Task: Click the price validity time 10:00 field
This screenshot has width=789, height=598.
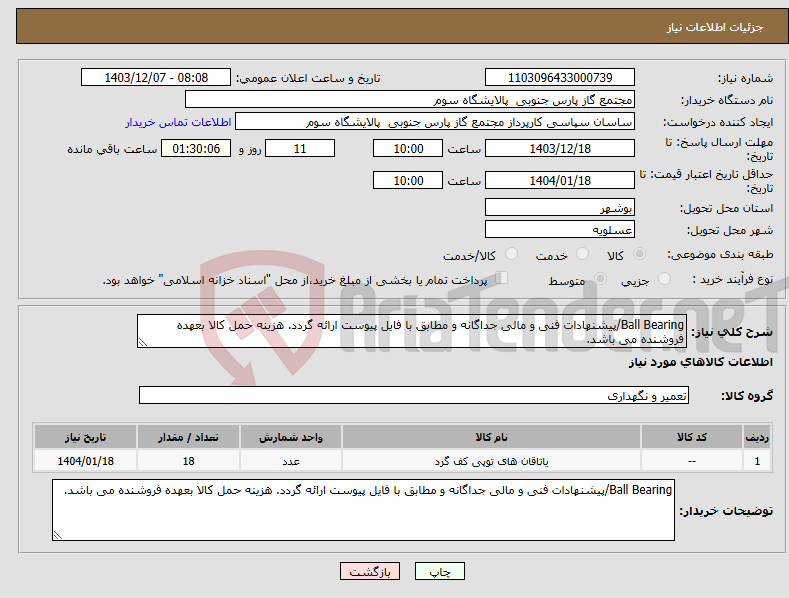Action: tap(408, 180)
